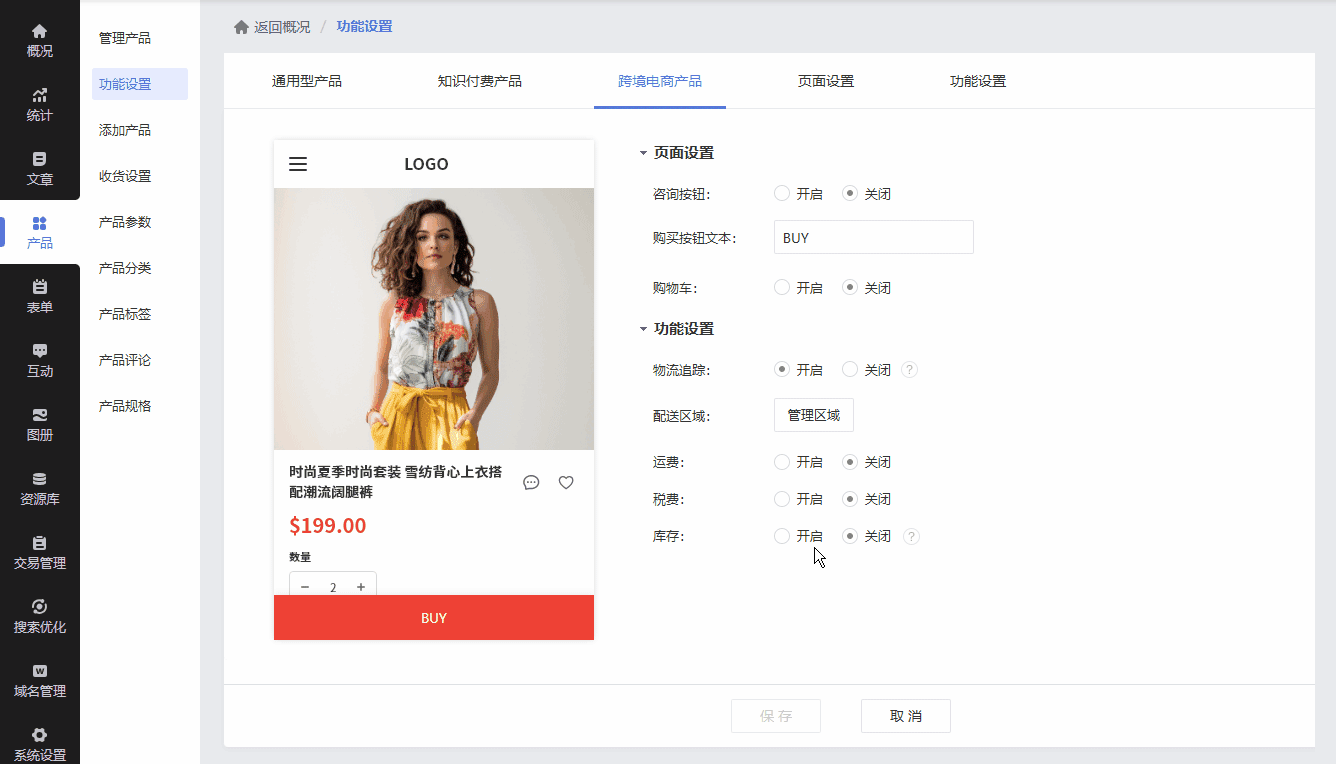Click the red BUY button in preview
1336x764 pixels.
pos(434,618)
